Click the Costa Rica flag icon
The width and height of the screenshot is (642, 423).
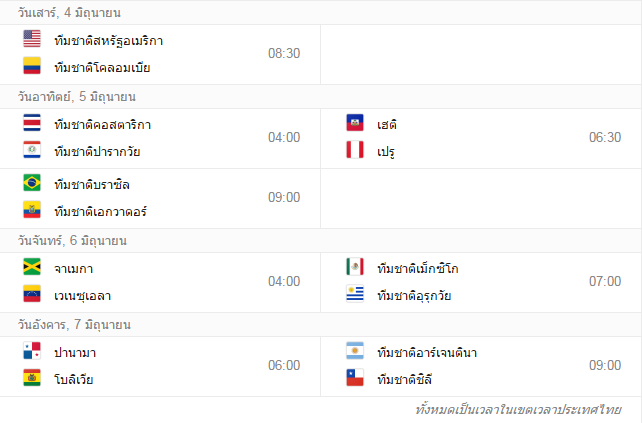[x=31, y=124]
